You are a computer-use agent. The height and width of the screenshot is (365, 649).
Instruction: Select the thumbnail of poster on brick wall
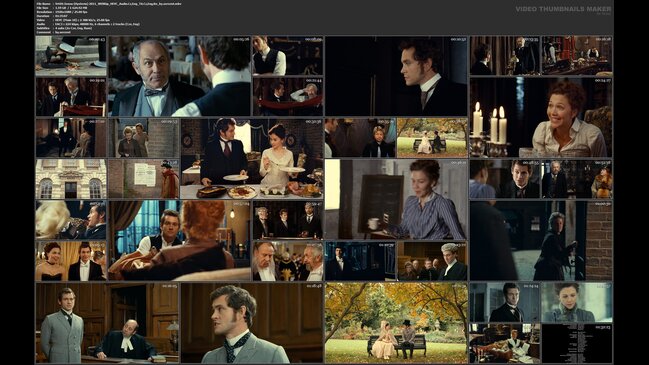(x=143, y=179)
